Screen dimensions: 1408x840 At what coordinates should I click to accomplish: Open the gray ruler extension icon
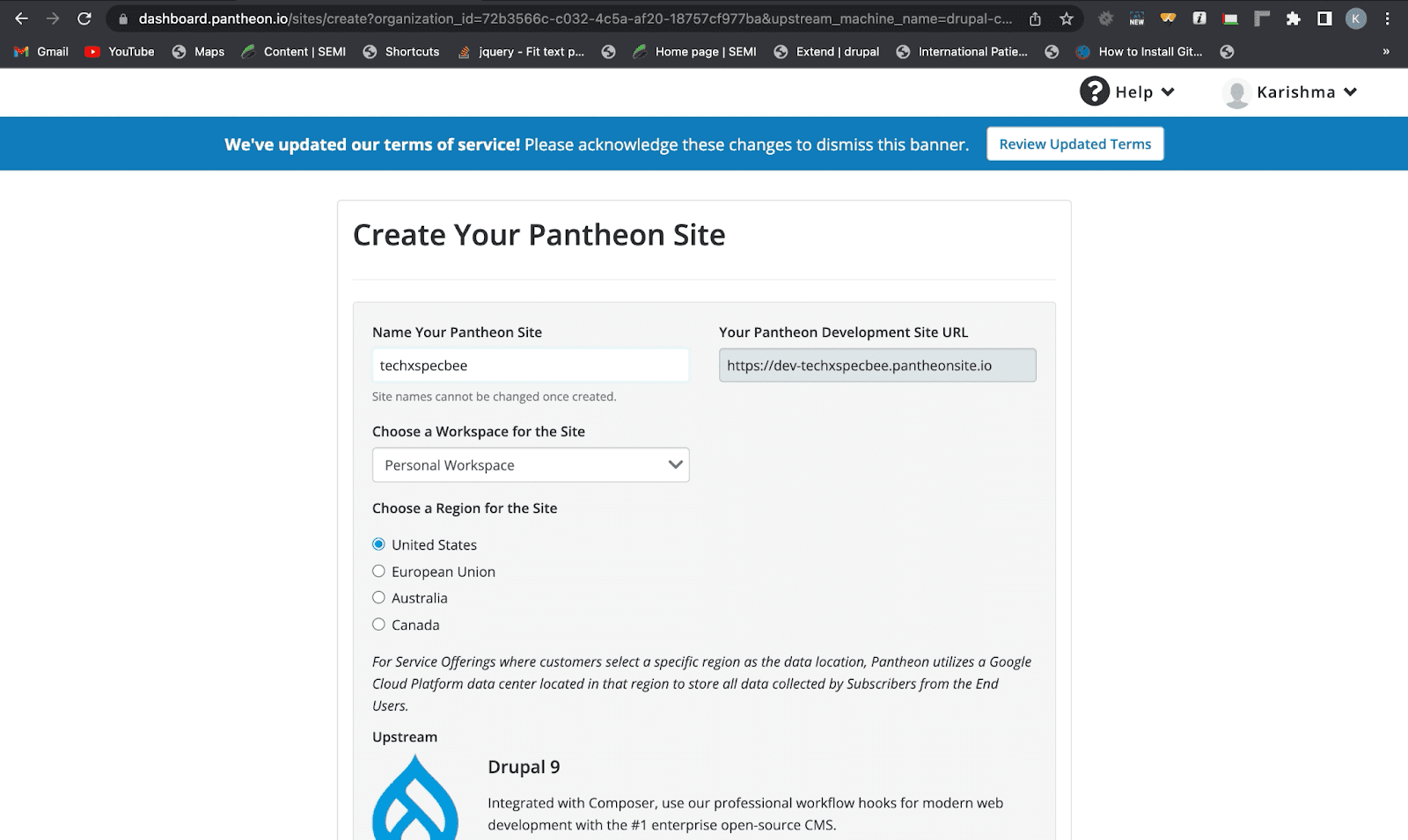[1262, 18]
